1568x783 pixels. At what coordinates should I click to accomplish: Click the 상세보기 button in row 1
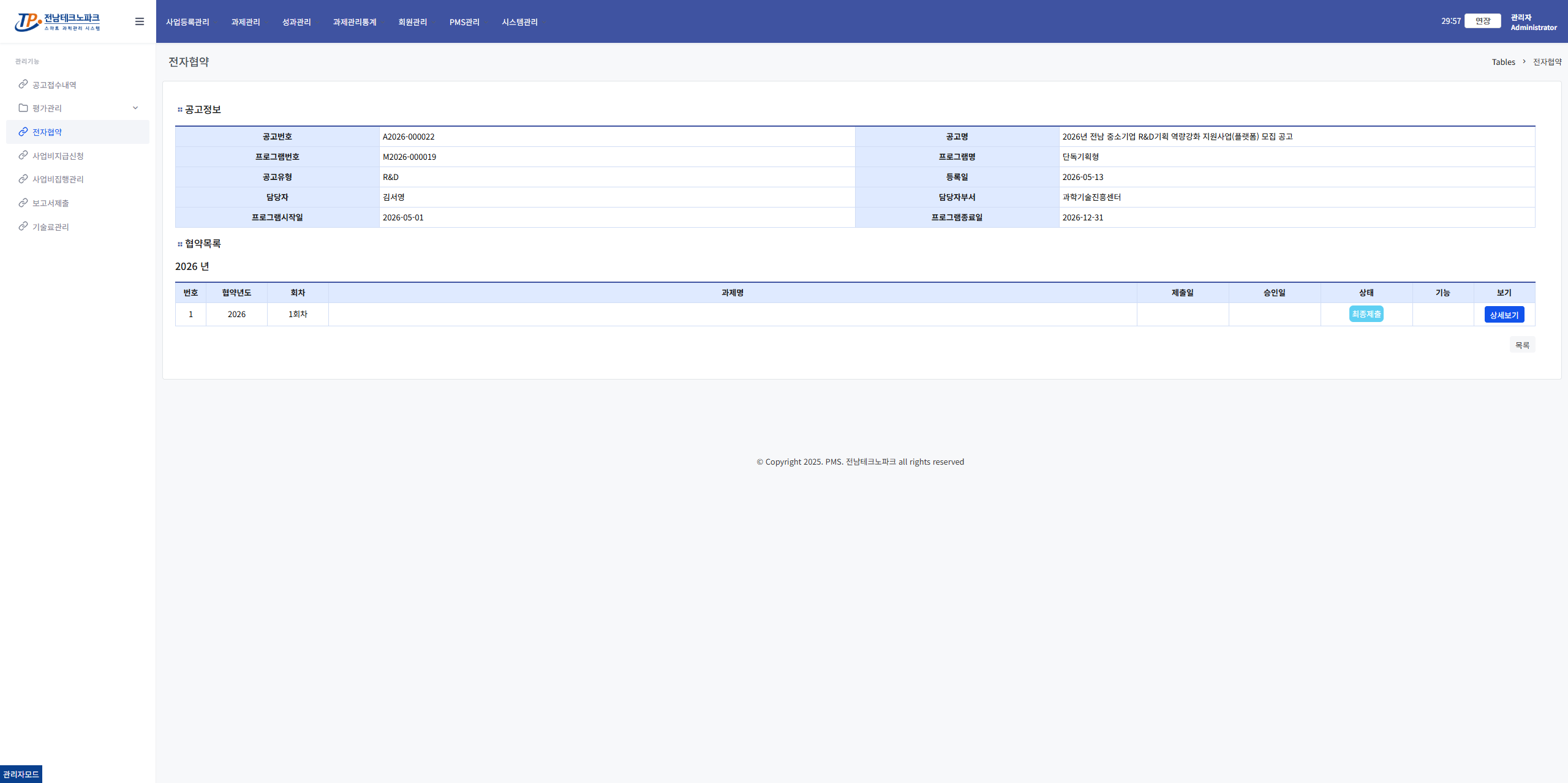(x=1504, y=315)
